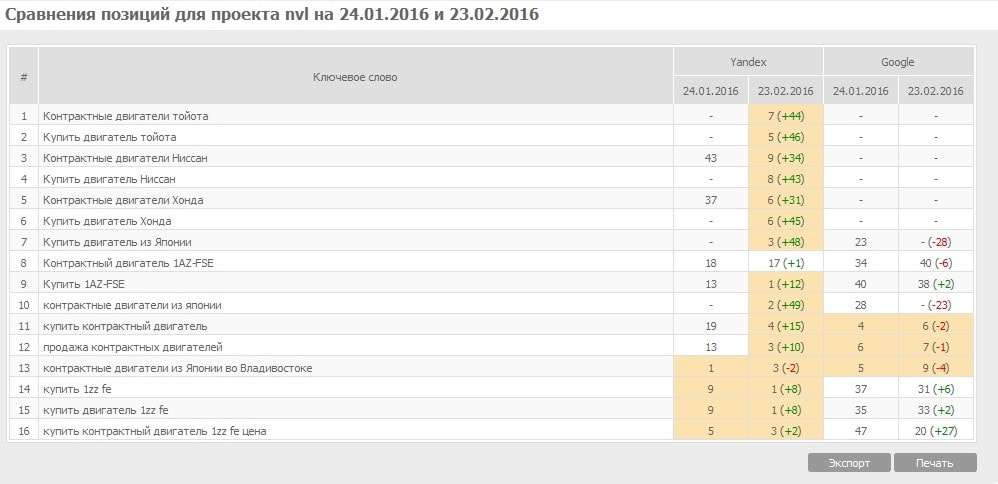Viewport: 998px width, 484px height.
Task: Click keyword купить контрактный двигатель
Action: (125, 326)
